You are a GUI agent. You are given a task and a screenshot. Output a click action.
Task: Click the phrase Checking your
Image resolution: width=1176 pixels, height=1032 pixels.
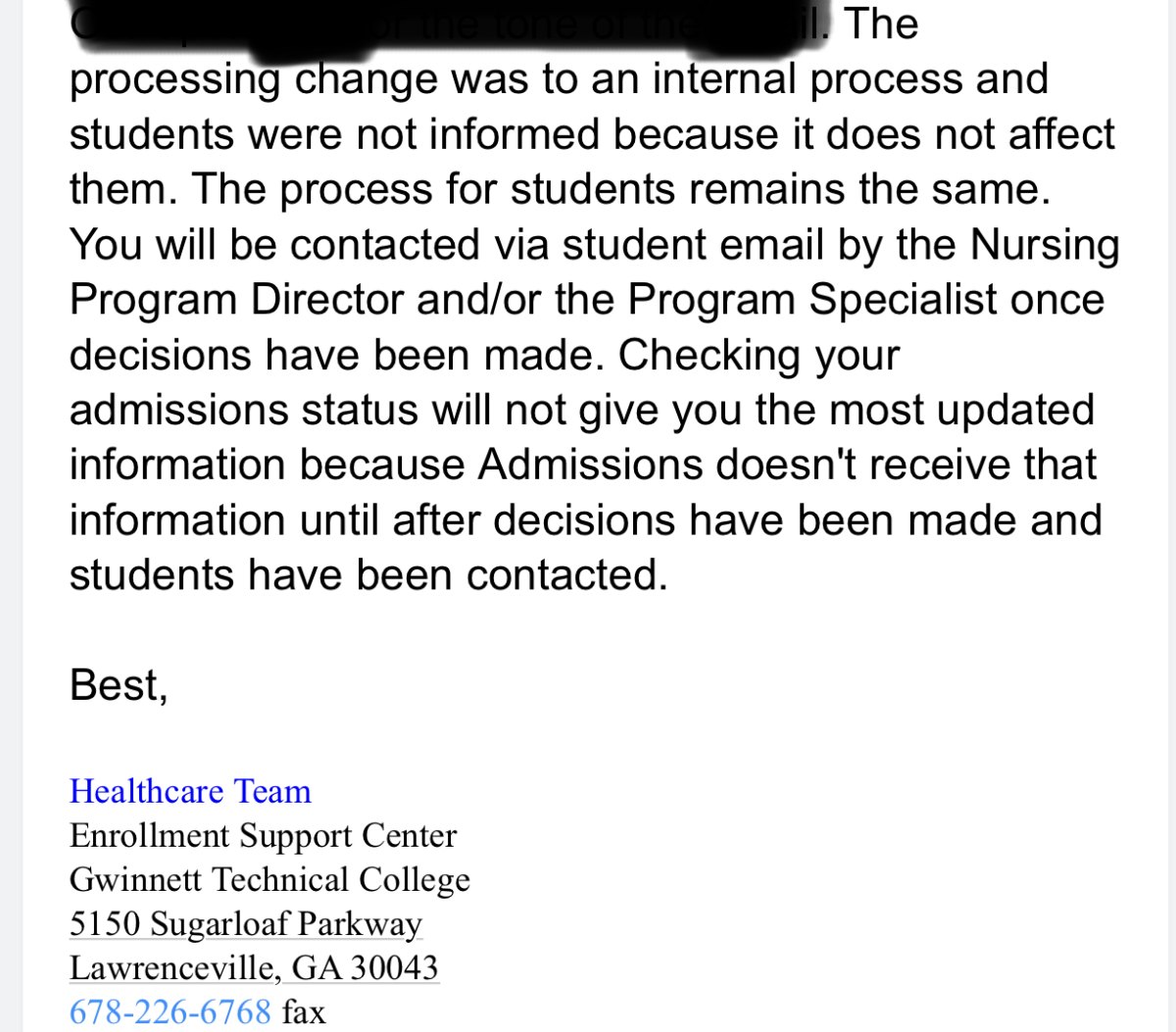759,355
